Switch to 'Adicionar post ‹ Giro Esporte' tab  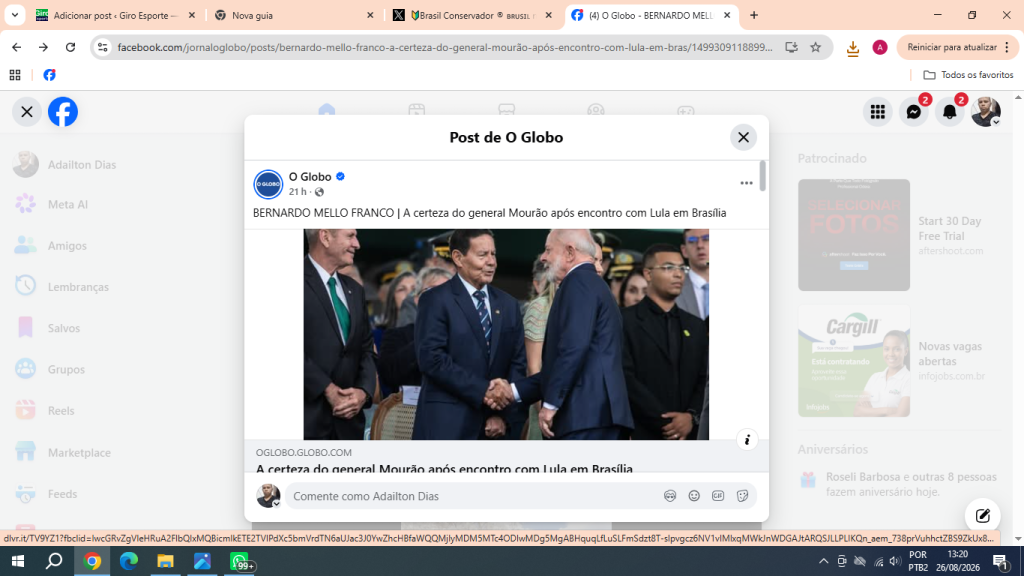pos(115,15)
